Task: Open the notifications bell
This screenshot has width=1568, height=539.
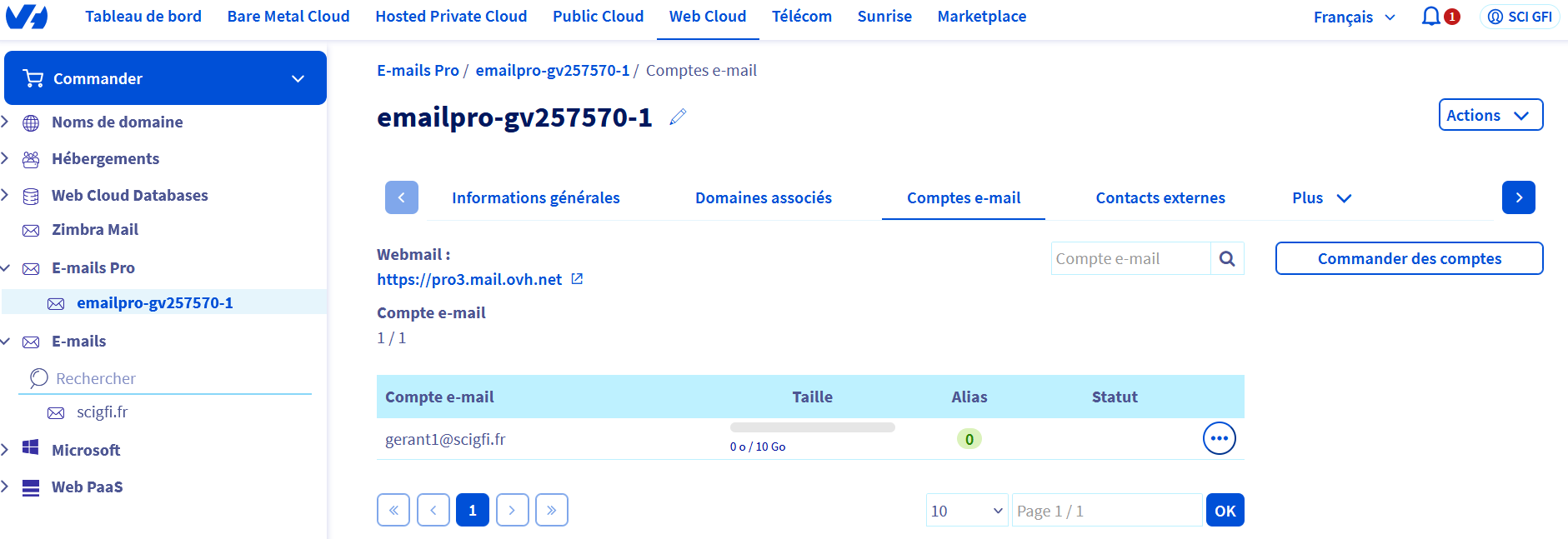Action: [1431, 17]
